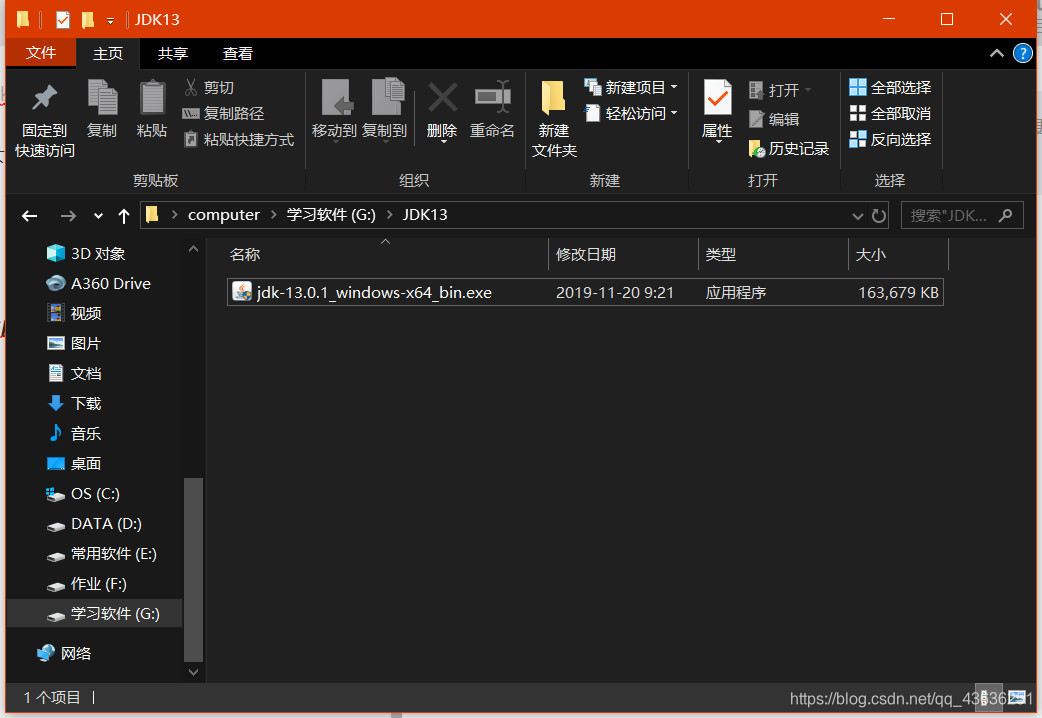Create a new folder (新建文件夹)
This screenshot has height=718, width=1042.
[x=554, y=118]
